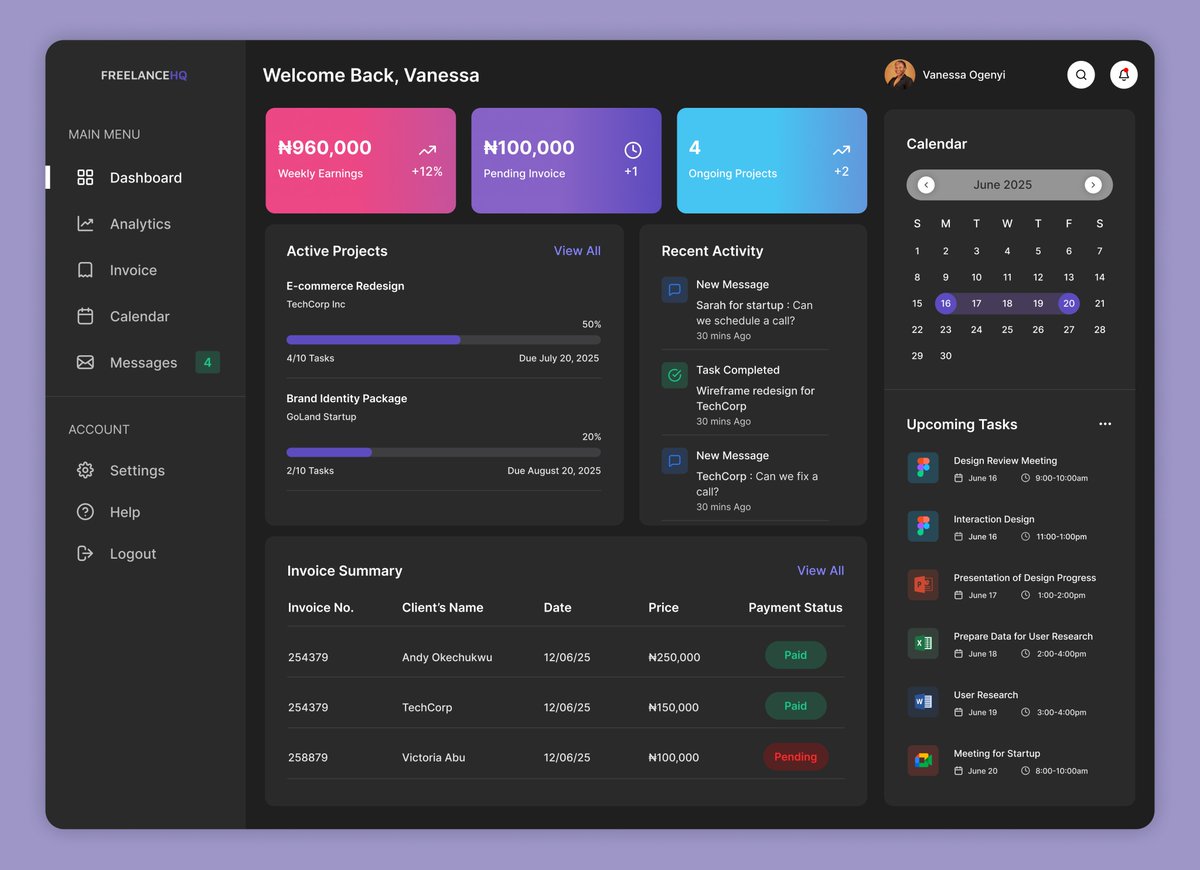
Task: Click View All in Invoice Summary
Action: 820,570
